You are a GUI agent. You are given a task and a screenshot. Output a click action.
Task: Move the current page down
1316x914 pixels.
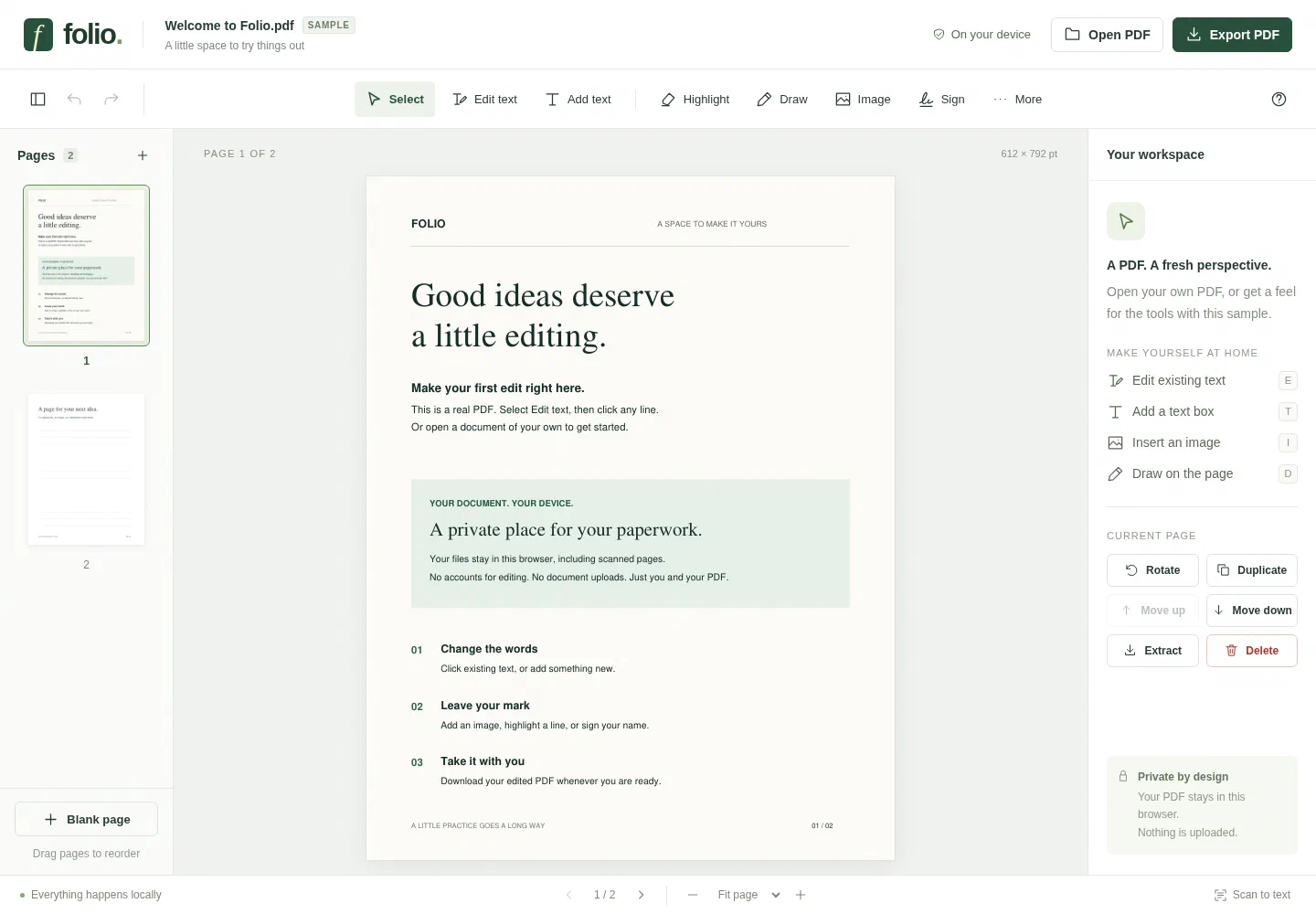(1252, 611)
